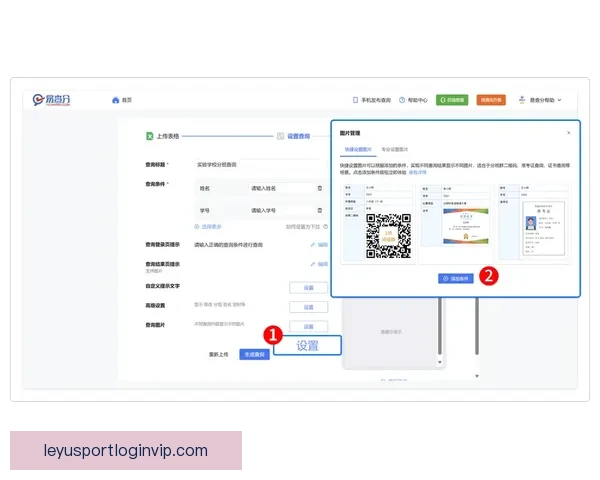Click the 帮助中心 question mark icon
The width and height of the screenshot is (600, 480).
(x=402, y=100)
